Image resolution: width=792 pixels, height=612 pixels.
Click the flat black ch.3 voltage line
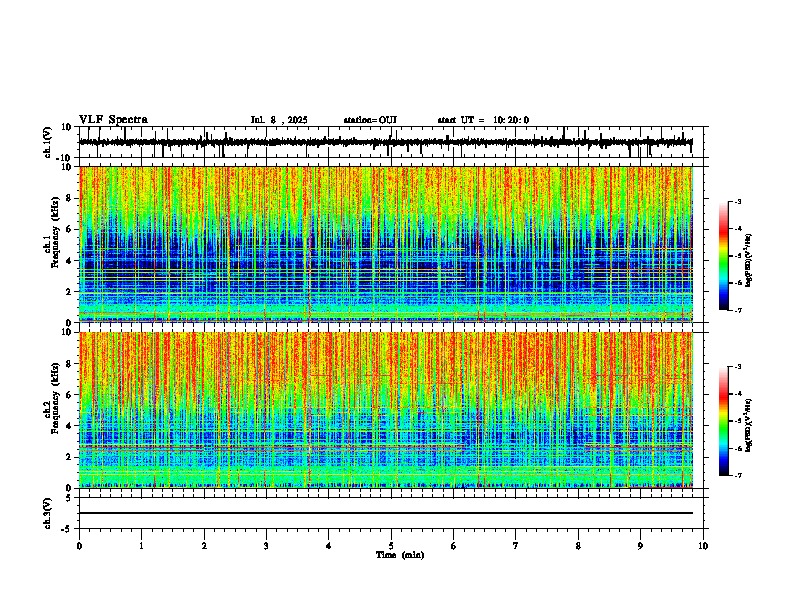tap(385, 513)
